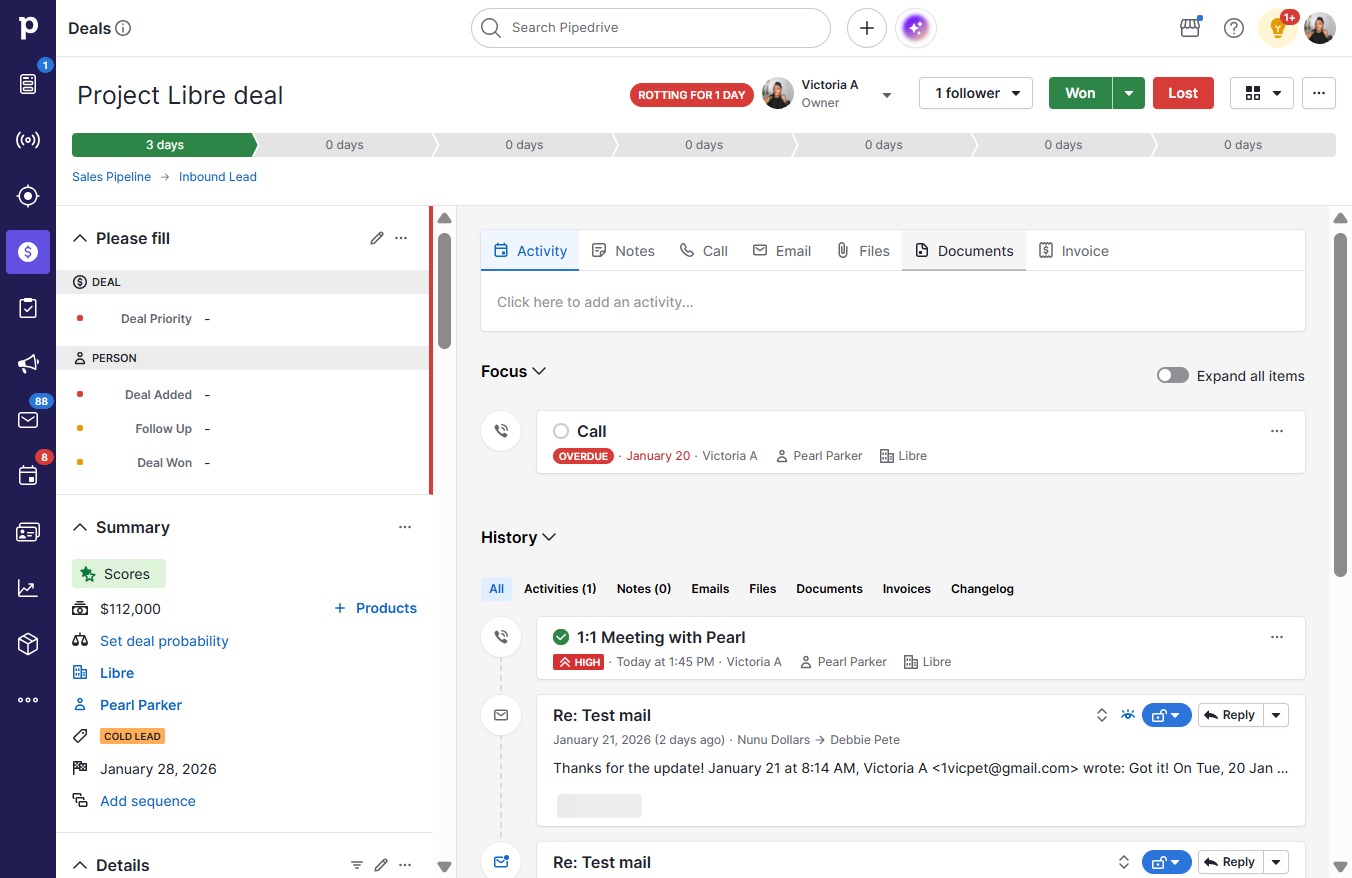Open the Marketplace store icon
The width and height of the screenshot is (1352, 878).
point(1190,28)
